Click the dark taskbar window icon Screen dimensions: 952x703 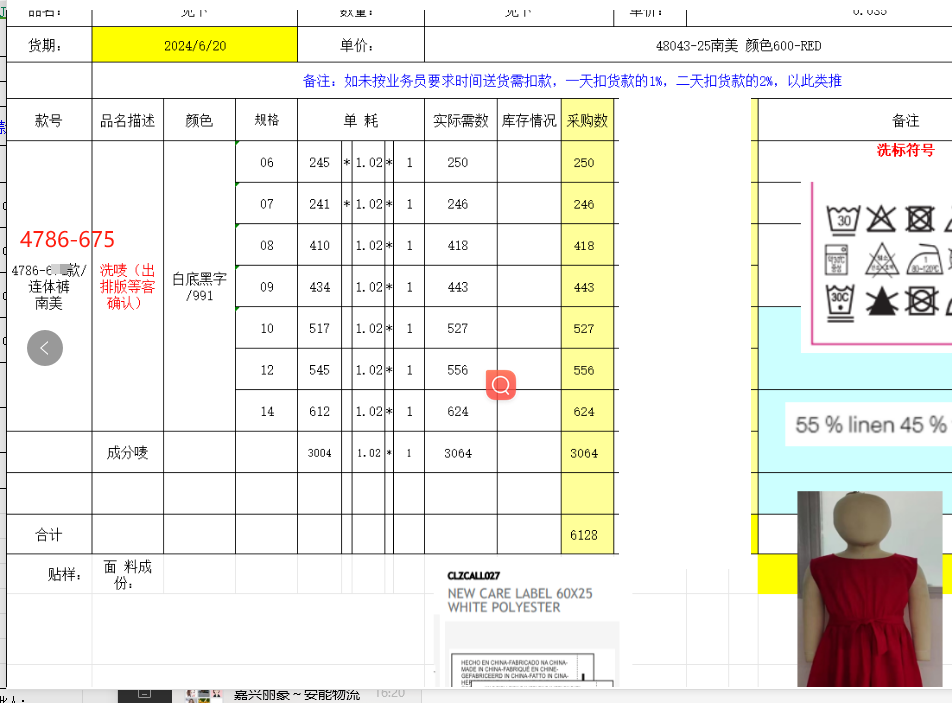pos(144,694)
